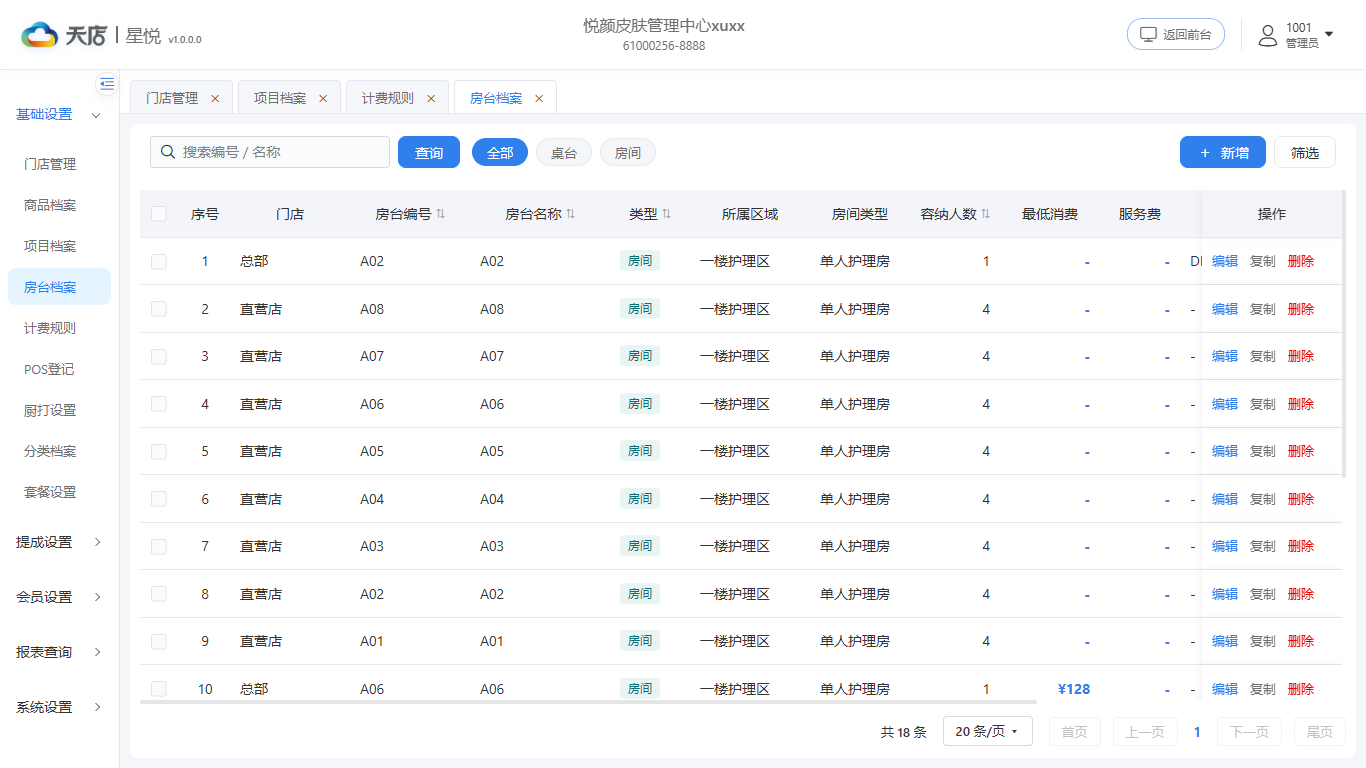Viewport: 1366px width, 768px height.
Task: Check the checkbox for row 10
Action: coord(159,689)
